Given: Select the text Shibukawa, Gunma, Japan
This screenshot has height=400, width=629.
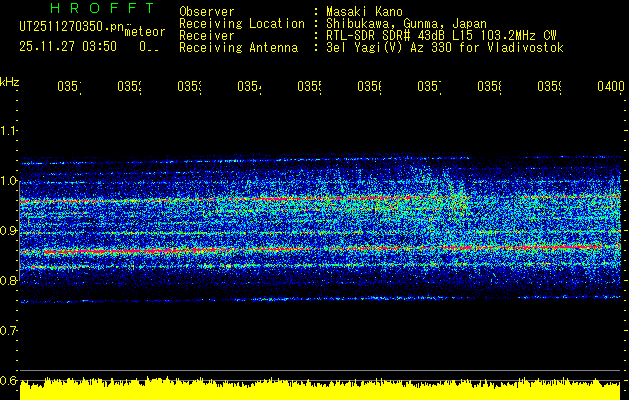Looking at the screenshot, I should pos(406,24).
